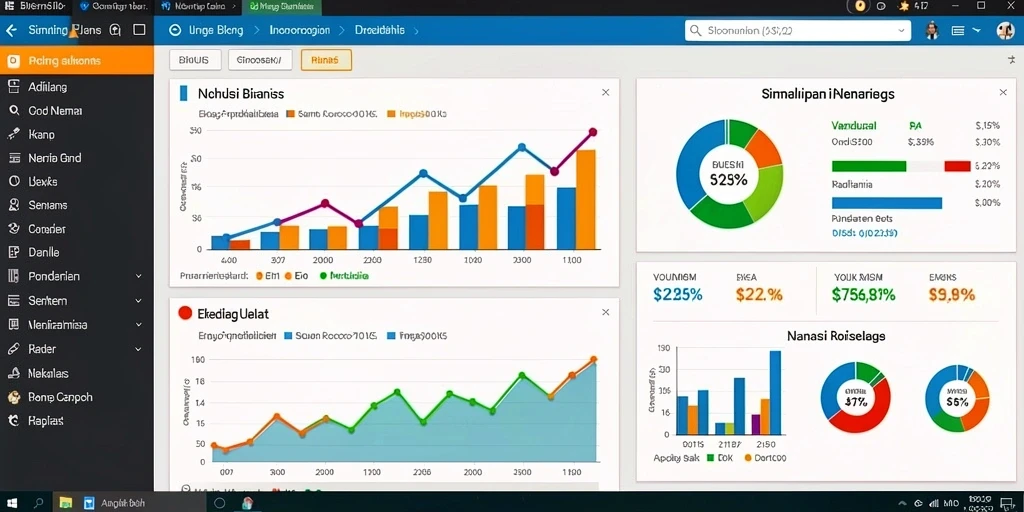Click the Nekalas sidebar icon
This screenshot has height=512, width=1024.
[x=13, y=374]
